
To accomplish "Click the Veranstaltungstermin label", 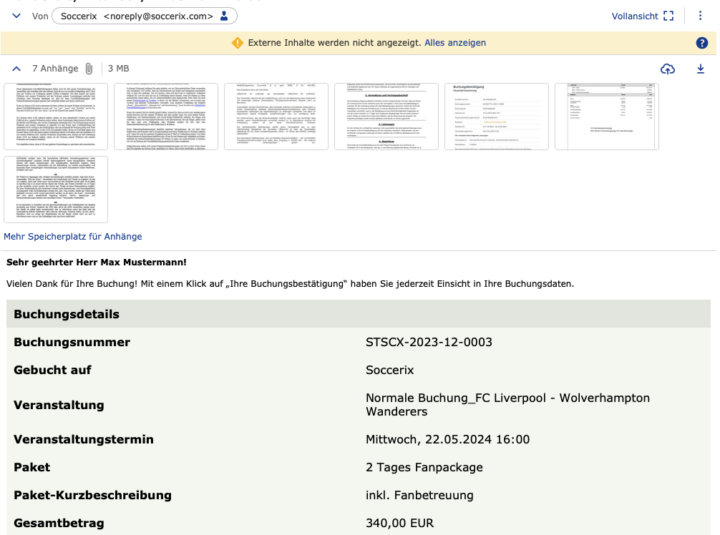I will coord(84,439).
